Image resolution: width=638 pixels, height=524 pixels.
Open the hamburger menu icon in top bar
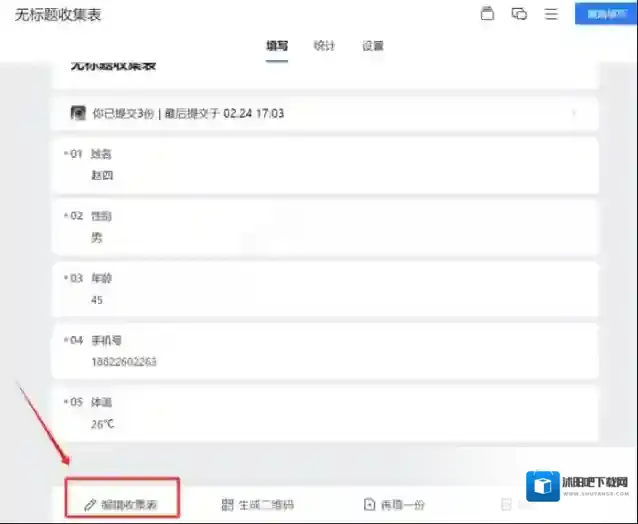click(x=551, y=14)
